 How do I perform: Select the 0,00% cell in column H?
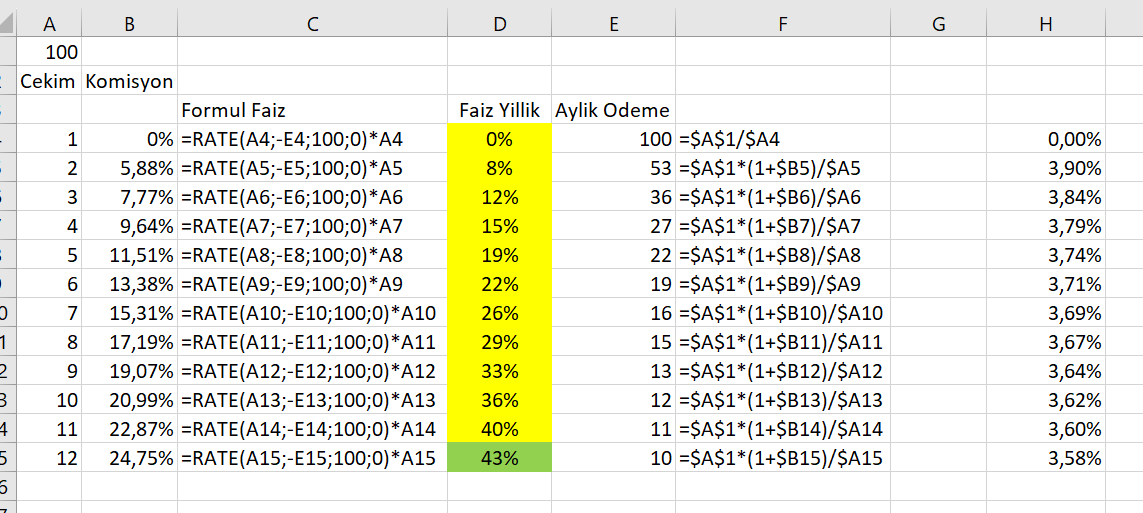coord(1046,139)
